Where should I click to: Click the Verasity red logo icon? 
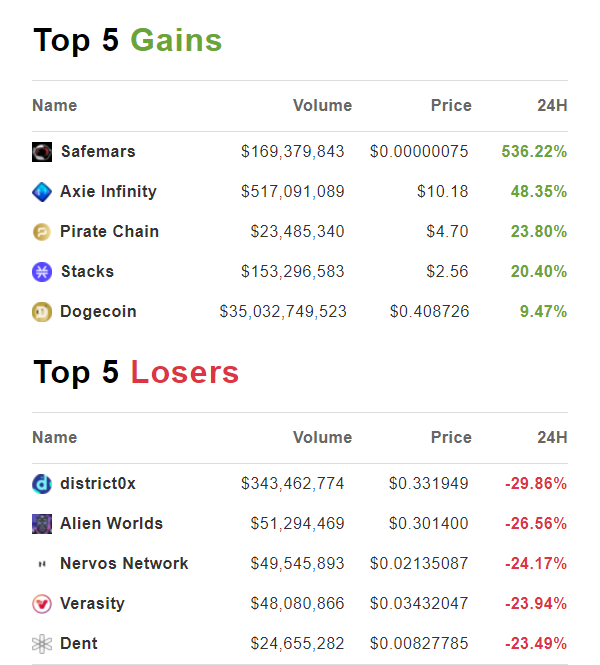(x=42, y=604)
